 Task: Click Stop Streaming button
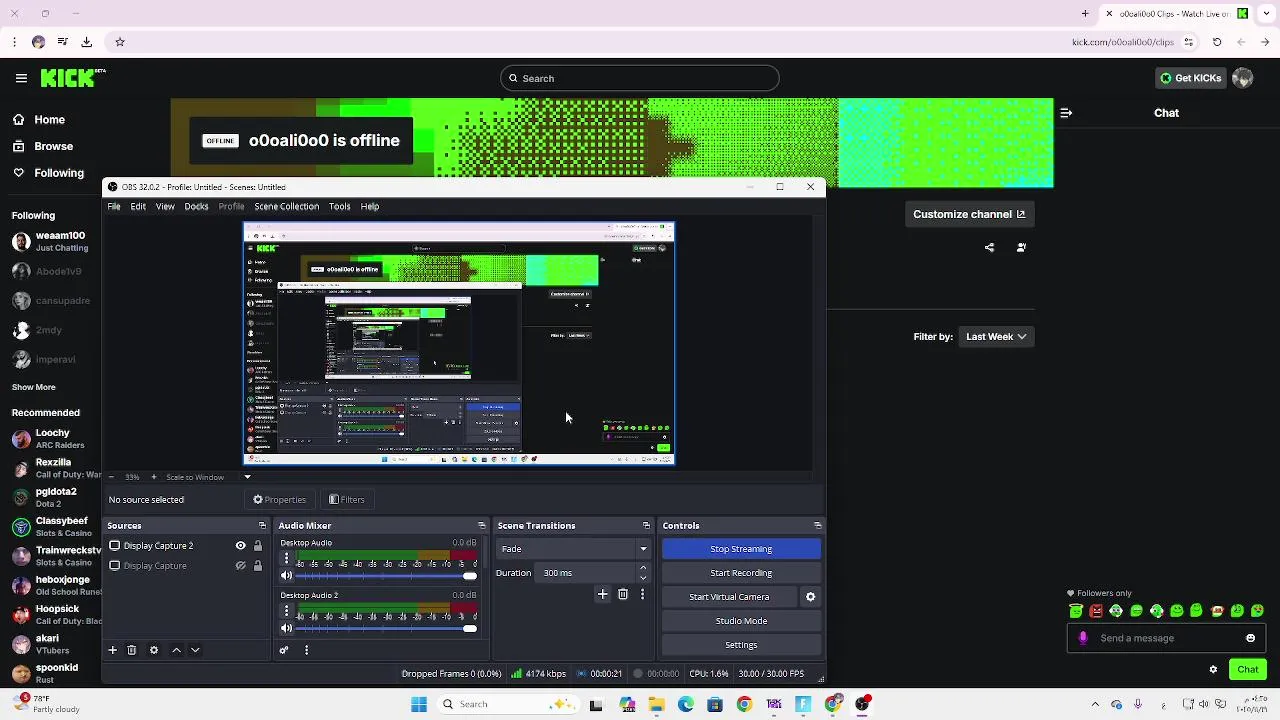pos(741,549)
